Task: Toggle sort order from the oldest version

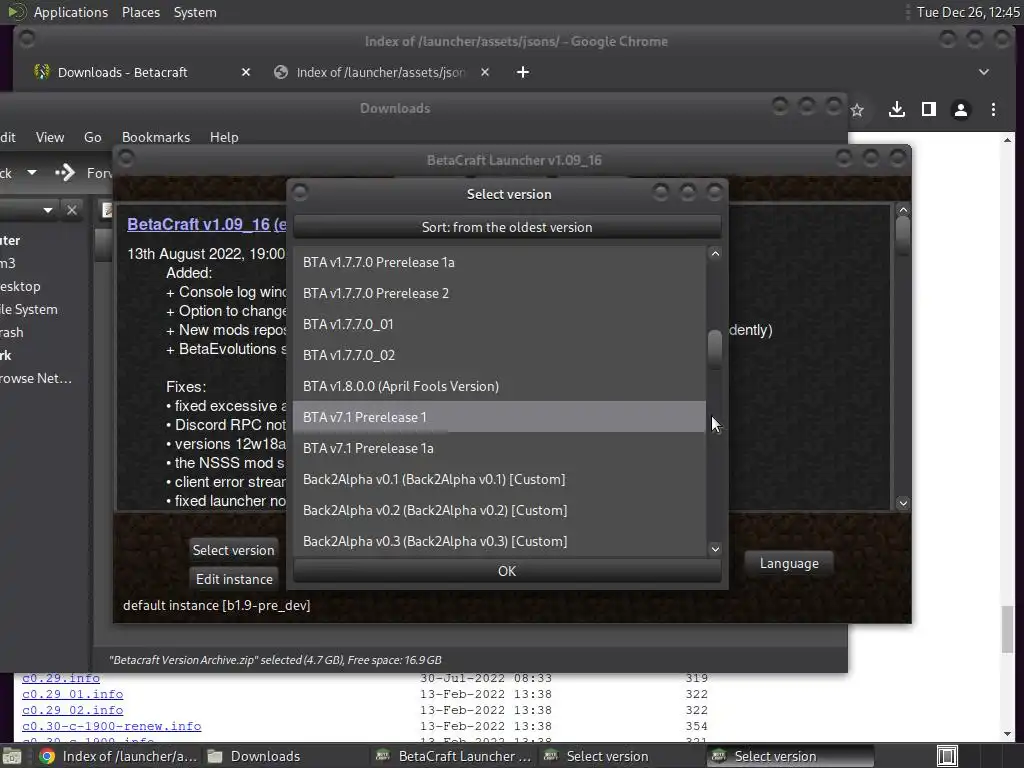Action: pos(507,227)
